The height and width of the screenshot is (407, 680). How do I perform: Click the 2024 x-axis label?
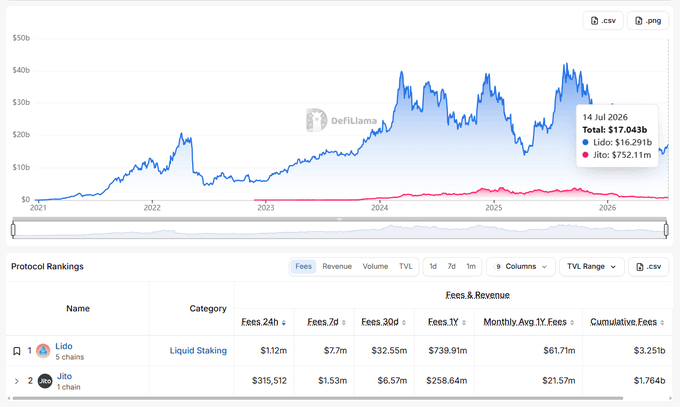click(379, 208)
